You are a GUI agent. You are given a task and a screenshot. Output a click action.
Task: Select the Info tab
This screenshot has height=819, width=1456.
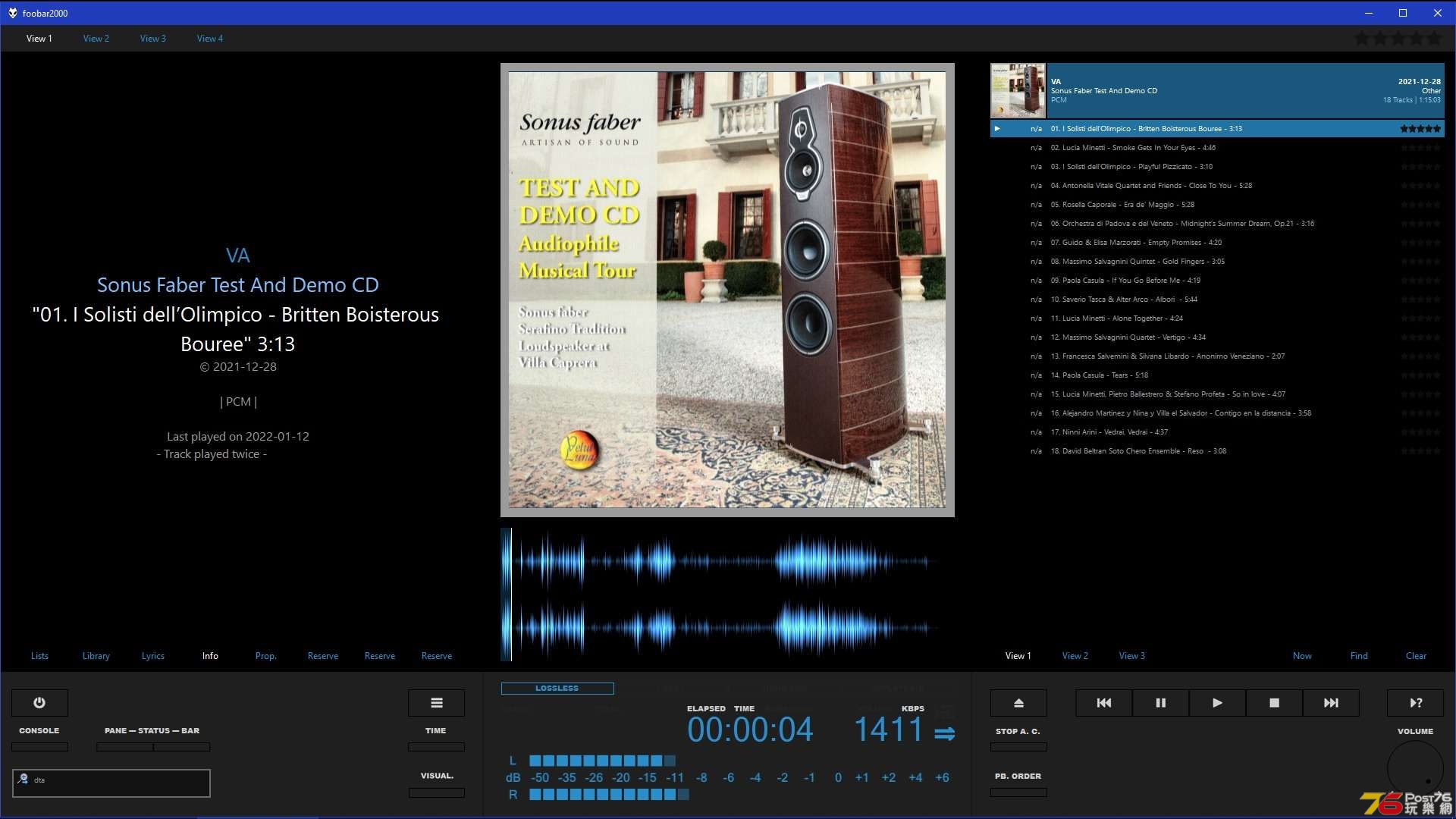(x=210, y=656)
